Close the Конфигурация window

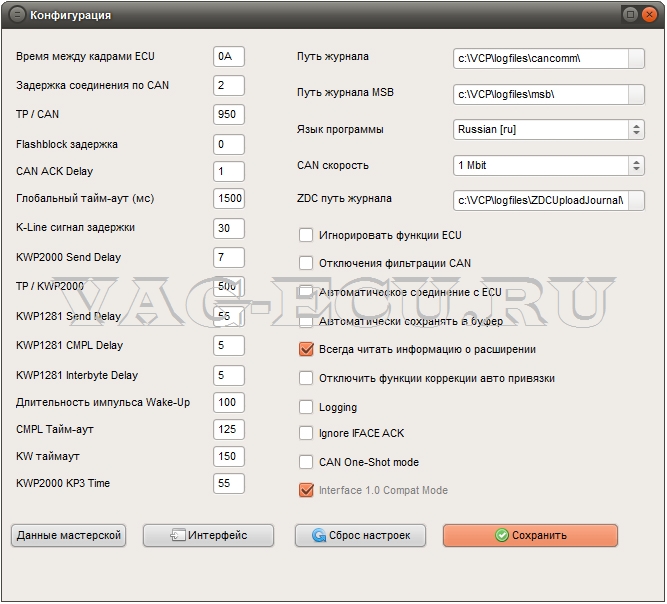coord(650,15)
